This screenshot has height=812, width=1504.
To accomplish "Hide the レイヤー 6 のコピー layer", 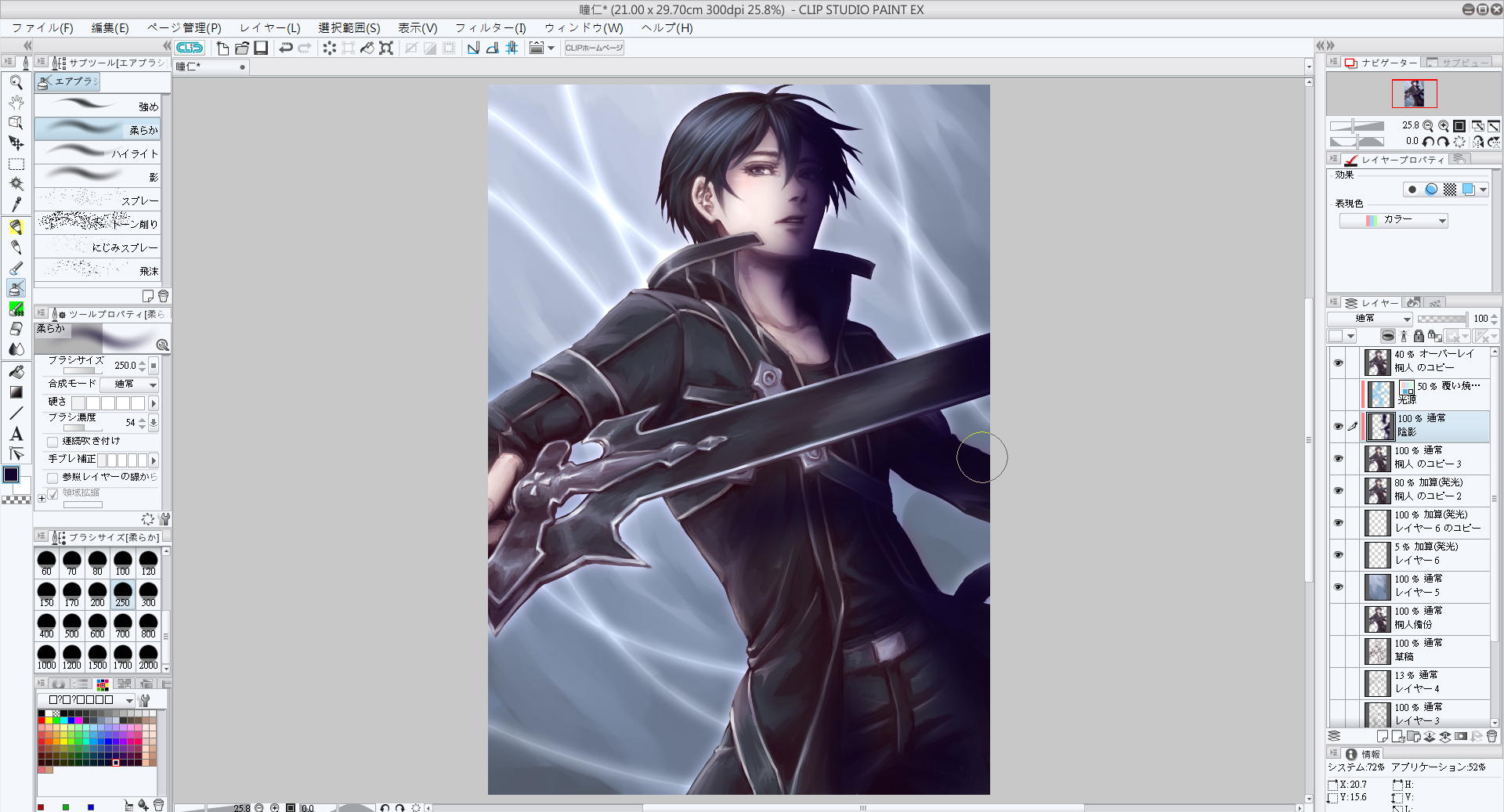I will click(1339, 523).
